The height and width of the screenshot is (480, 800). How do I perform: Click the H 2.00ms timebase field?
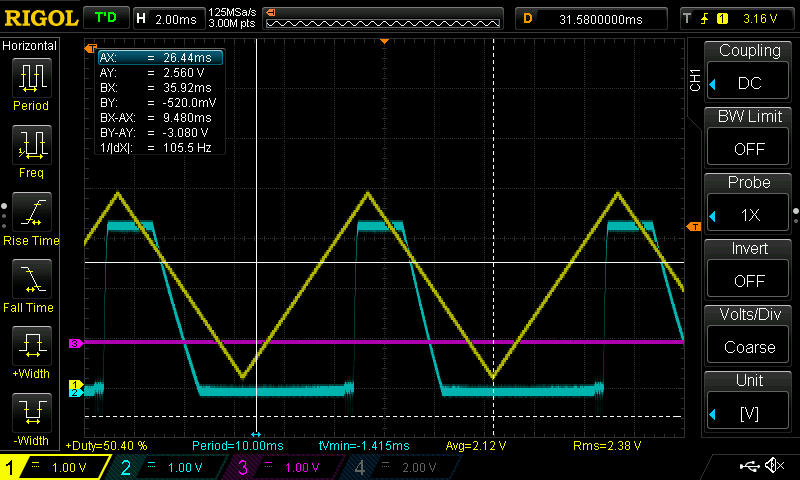point(168,19)
